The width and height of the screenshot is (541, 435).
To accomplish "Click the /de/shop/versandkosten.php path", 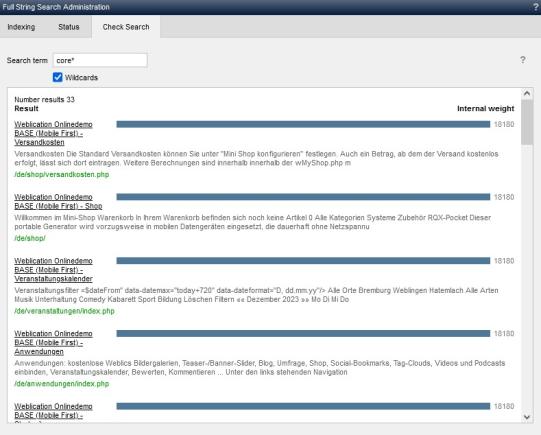I will point(62,175).
